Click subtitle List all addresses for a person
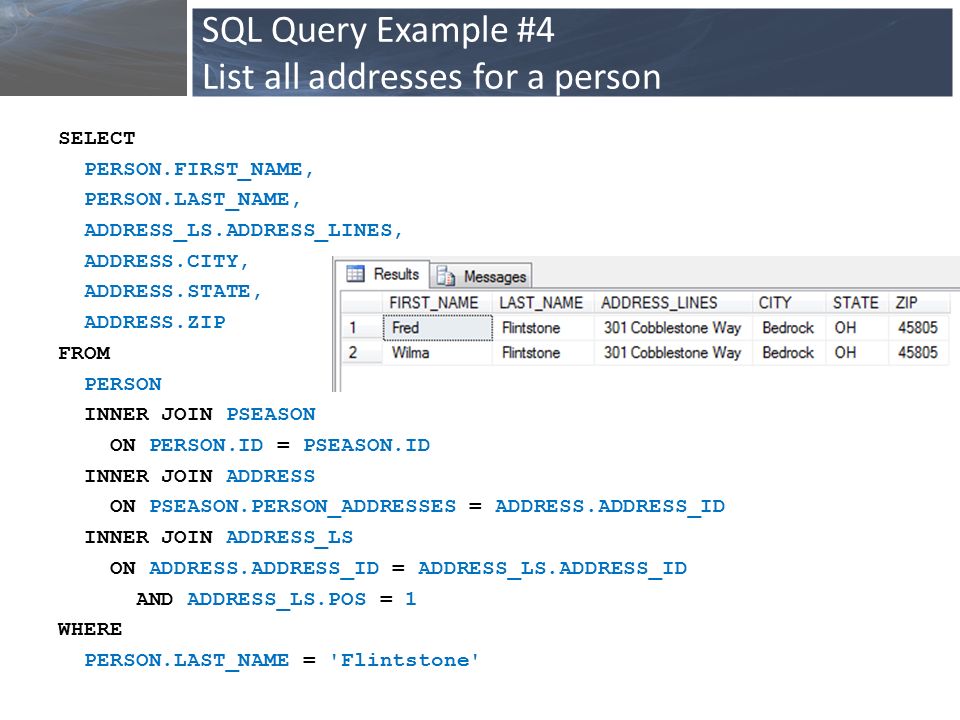Screen dimensions: 960x720 coord(432,77)
